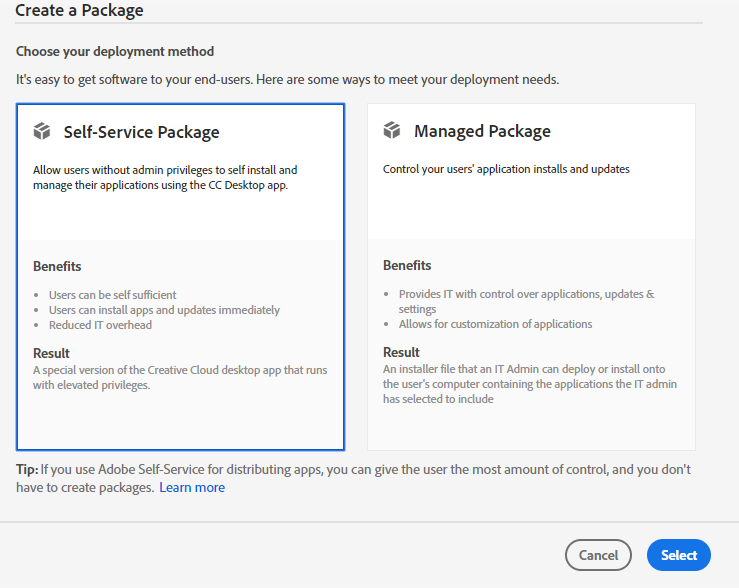This screenshot has height=588, width=739.
Task: Click 'Allows for customization of applications' bullet
Action: coord(495,324)
